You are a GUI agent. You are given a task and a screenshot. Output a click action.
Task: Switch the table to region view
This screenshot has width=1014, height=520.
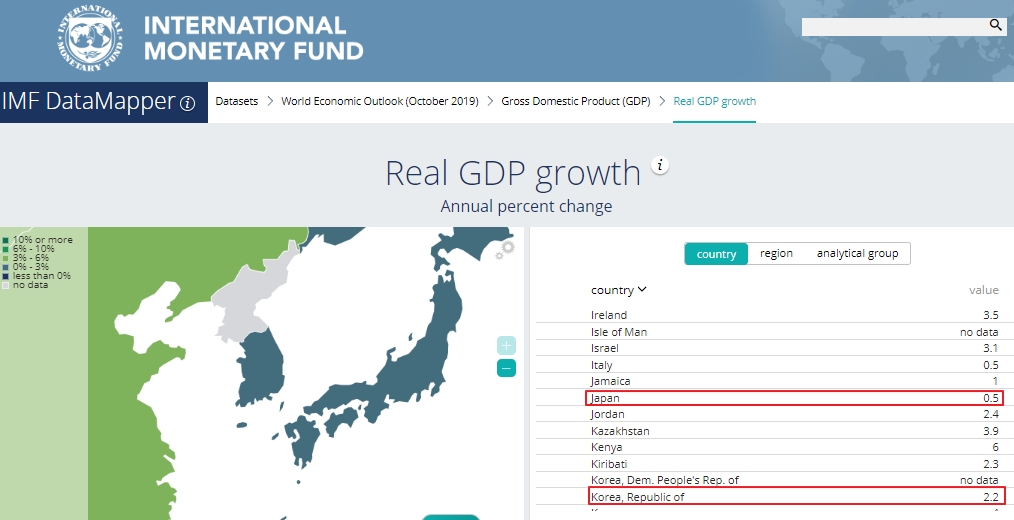(x=776, y=254)
